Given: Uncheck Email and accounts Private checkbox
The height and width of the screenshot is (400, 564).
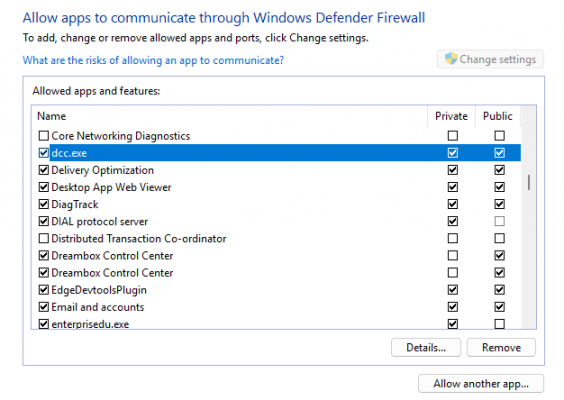Looking at the screenshot, I should point(452,307).
